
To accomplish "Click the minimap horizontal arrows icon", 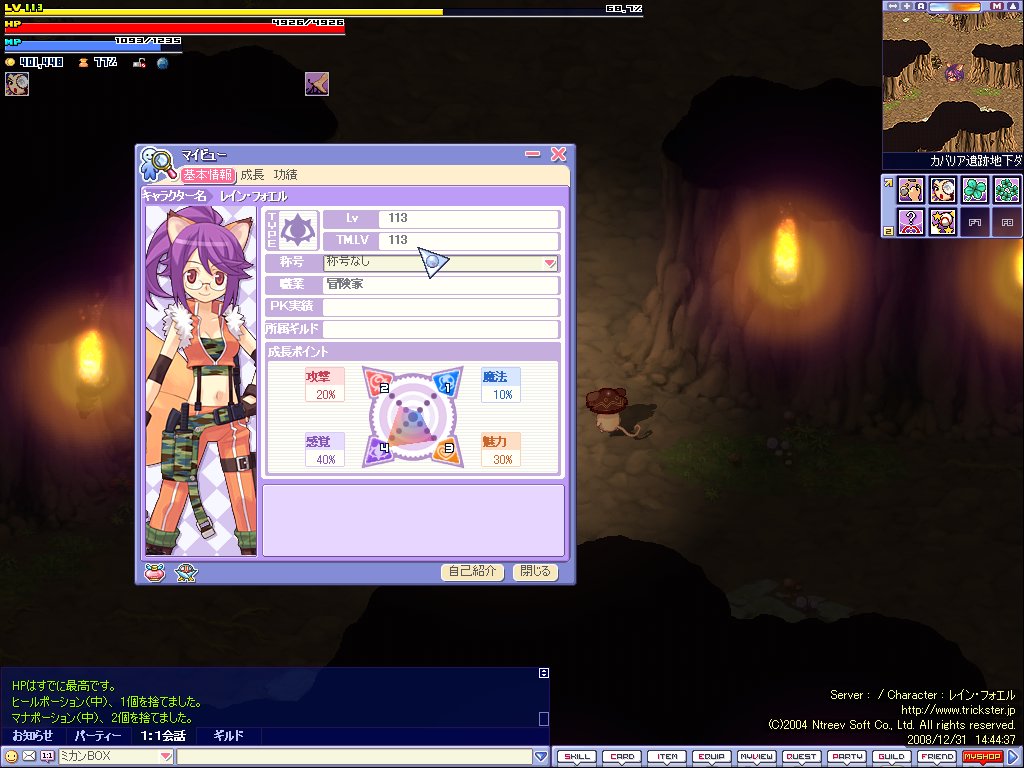I will (892, 6).
